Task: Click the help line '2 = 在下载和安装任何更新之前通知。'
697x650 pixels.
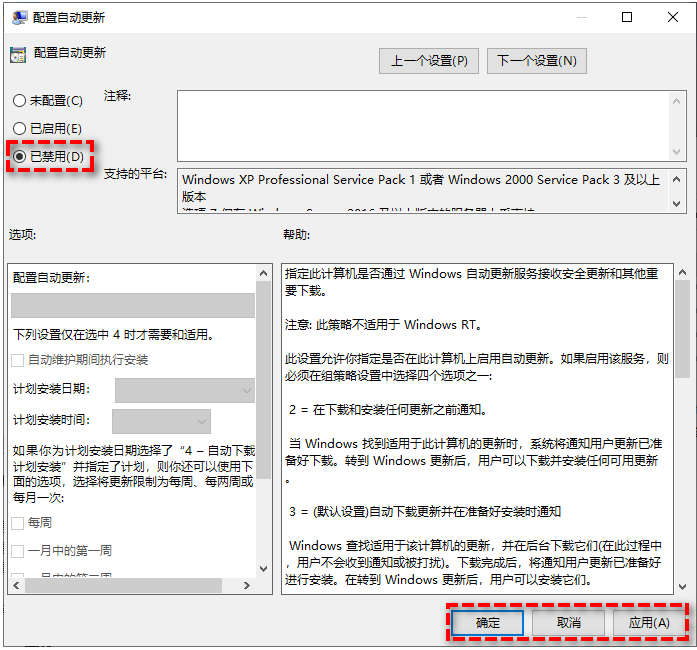Action: point(388,409)
